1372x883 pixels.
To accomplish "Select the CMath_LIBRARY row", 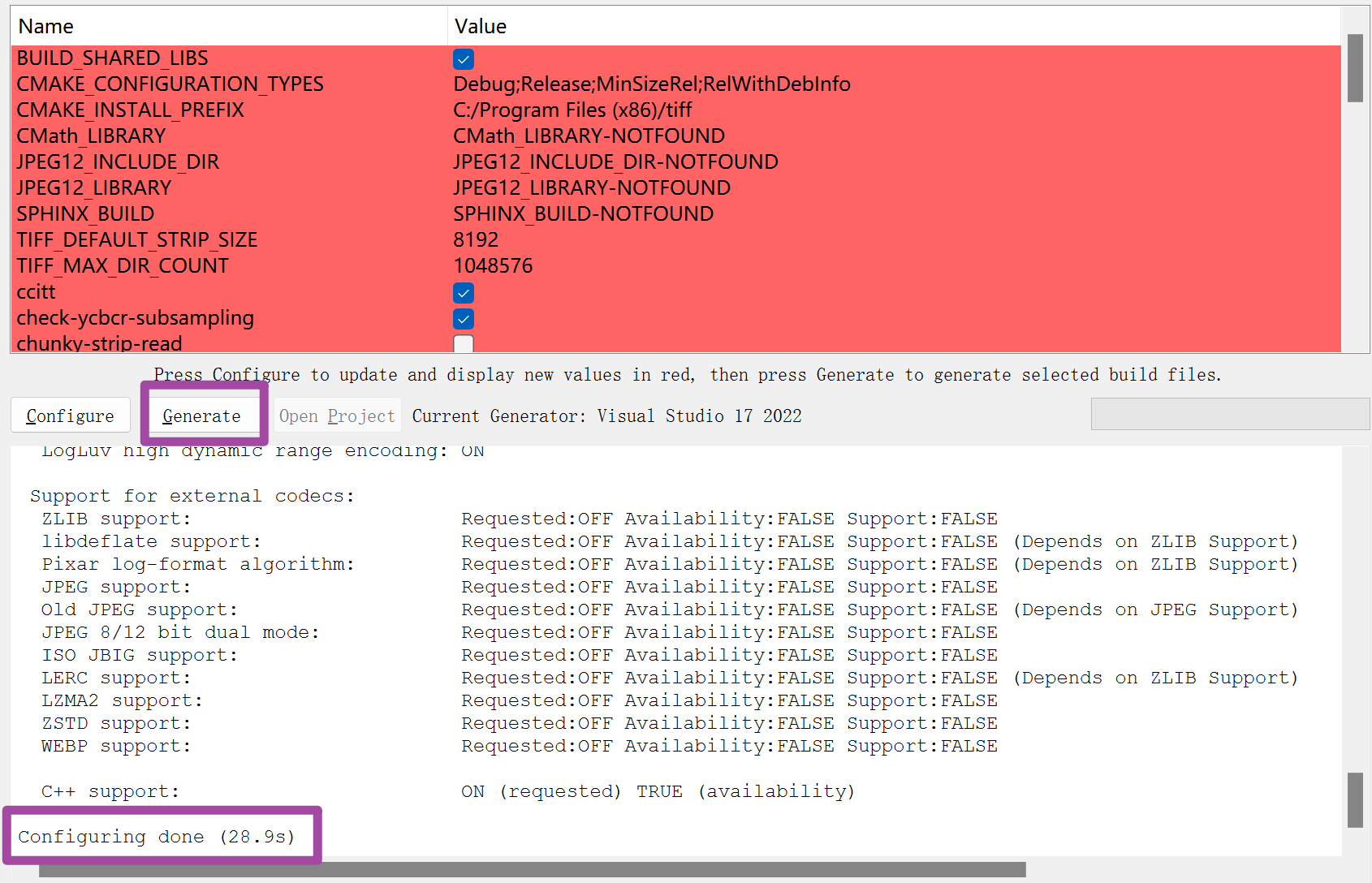I will 91,136.
